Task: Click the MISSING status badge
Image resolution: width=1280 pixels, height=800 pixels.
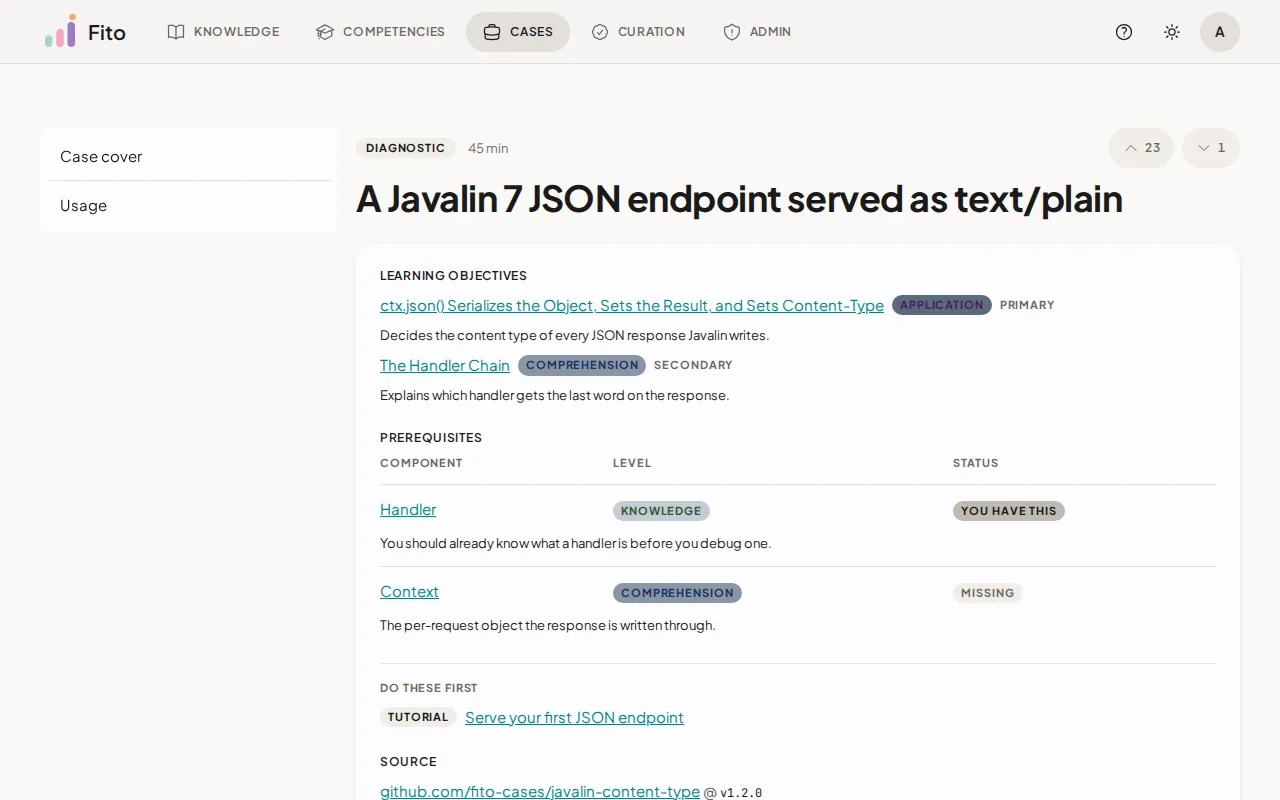Action: 988,593
